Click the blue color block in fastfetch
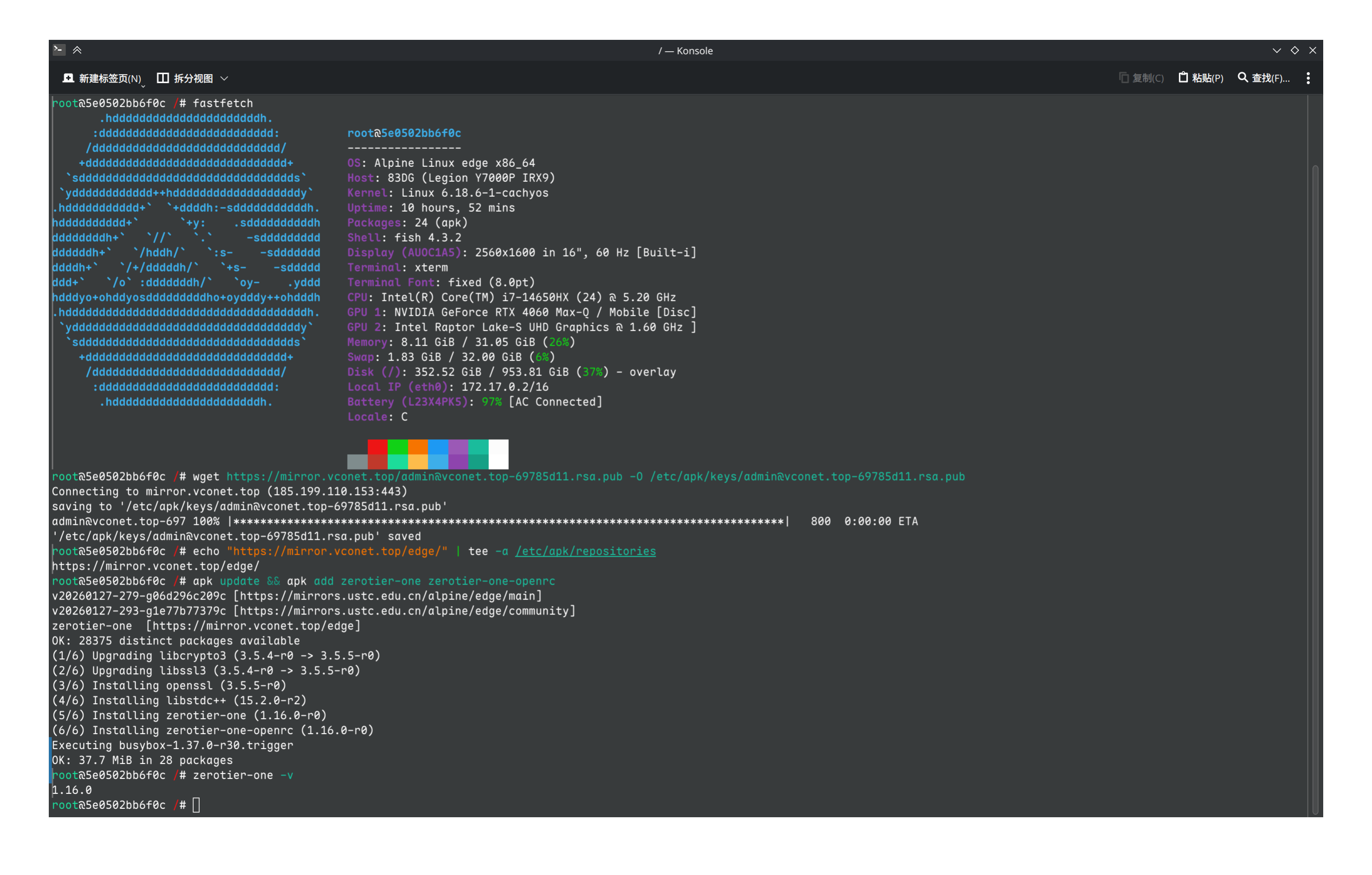Viewport: 1372px width, 875px height. point(438,447)
